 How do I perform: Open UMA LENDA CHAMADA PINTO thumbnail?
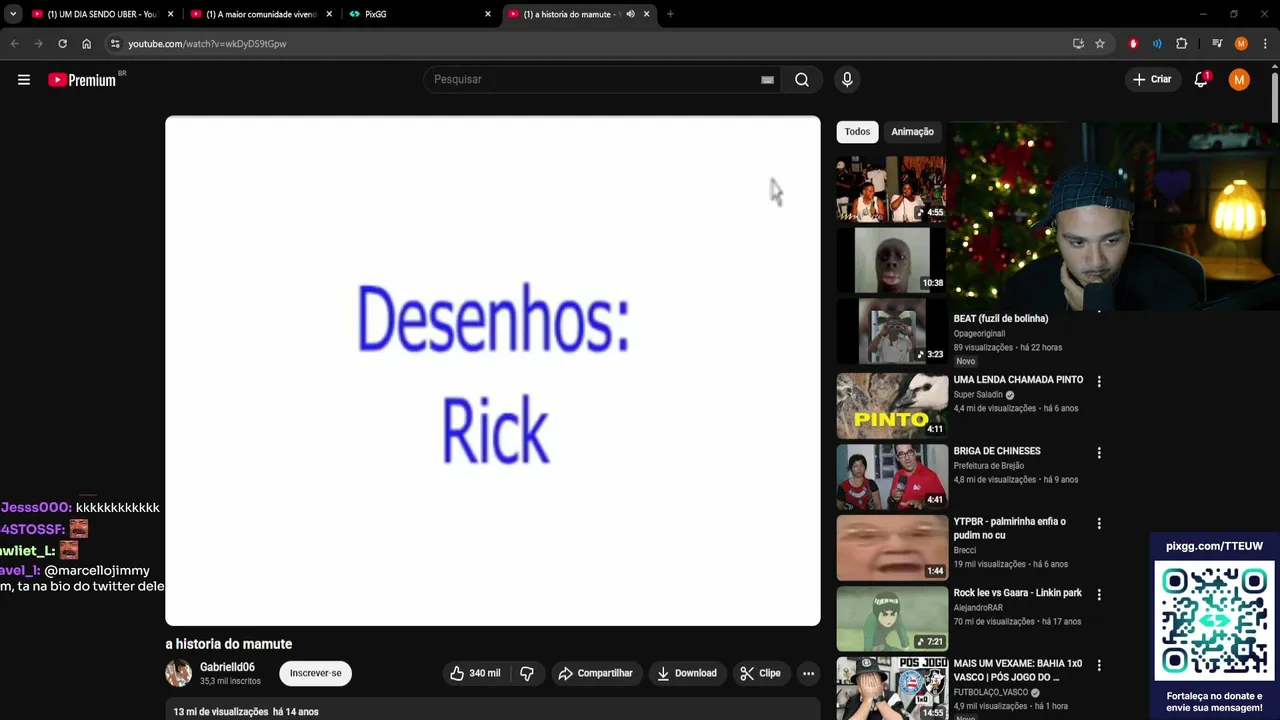(x=892, y=406)
